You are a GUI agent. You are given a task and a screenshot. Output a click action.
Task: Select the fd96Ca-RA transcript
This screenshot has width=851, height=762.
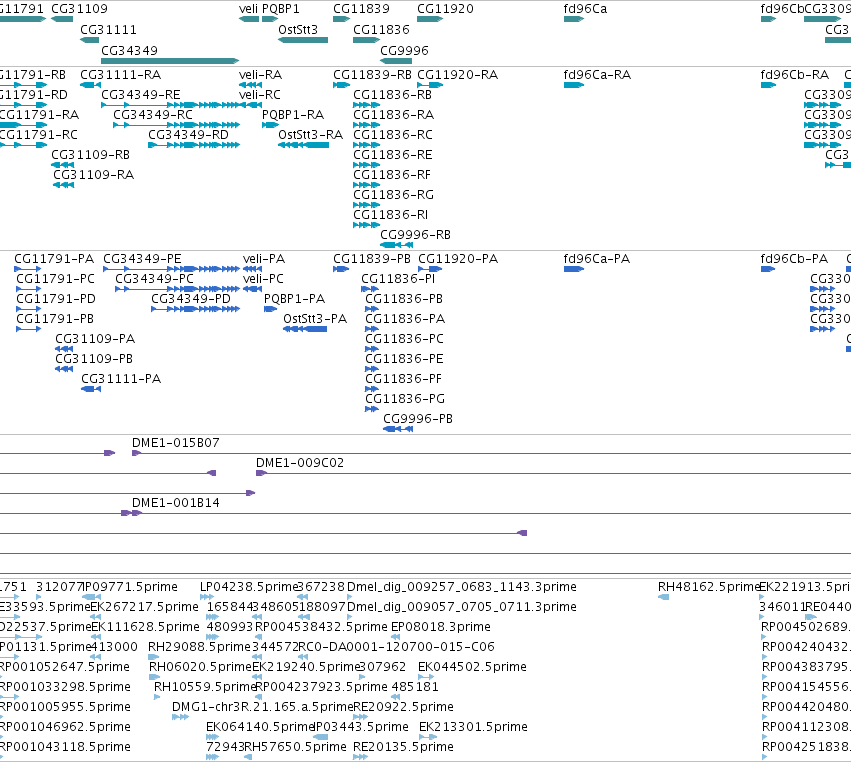point(598,74)
